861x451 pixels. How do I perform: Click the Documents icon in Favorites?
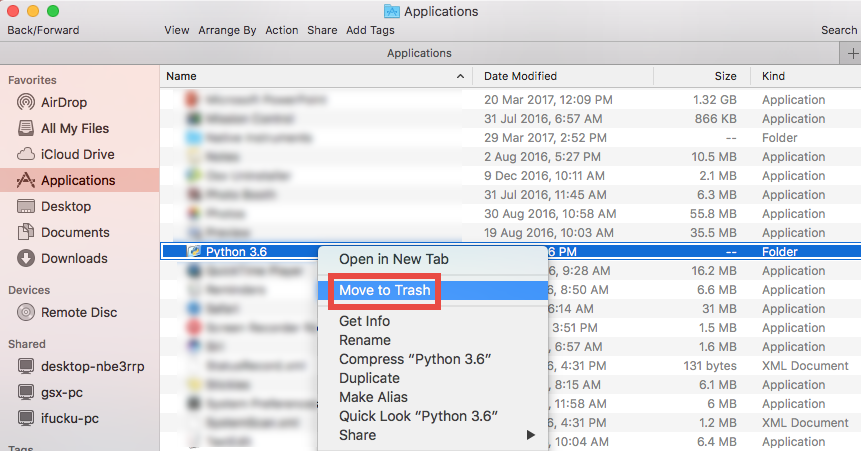[26, 232]
